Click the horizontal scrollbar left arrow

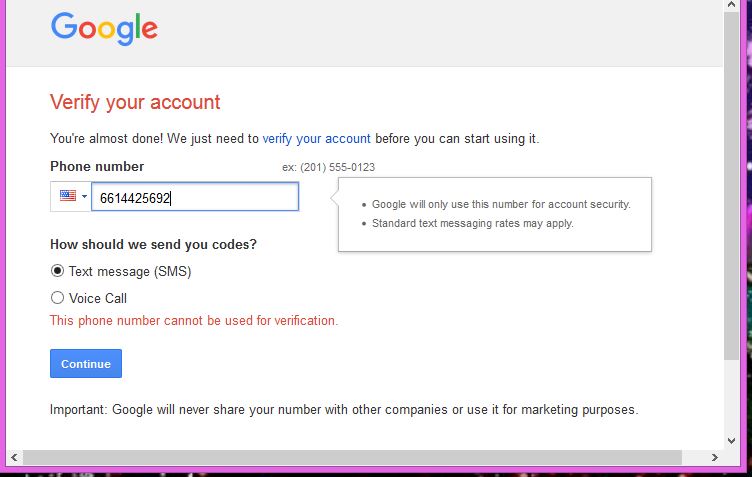[14, 457]
